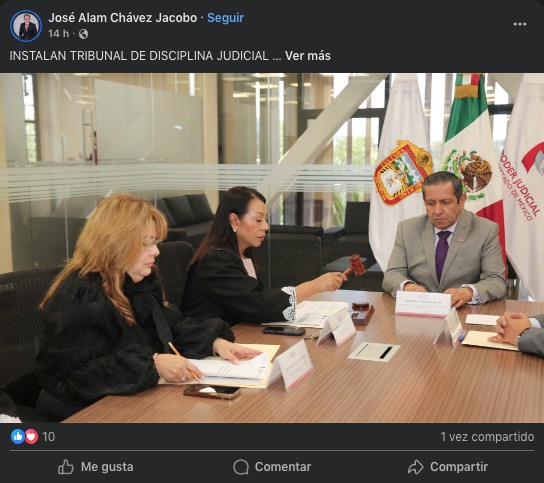The height and width of the screenshot is (483, 544).
Task: Click the blue like reaction icon
Action: tap(18, 437)
